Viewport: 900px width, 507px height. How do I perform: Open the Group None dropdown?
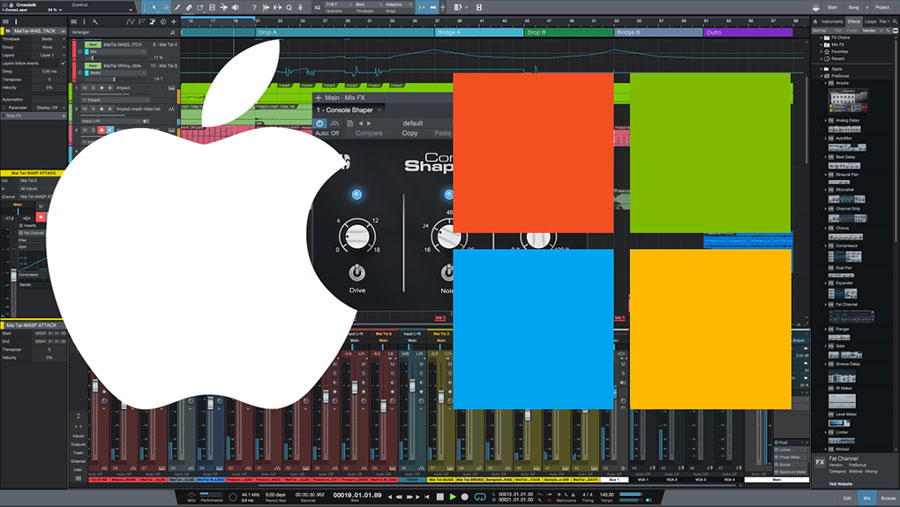point(50,47)
